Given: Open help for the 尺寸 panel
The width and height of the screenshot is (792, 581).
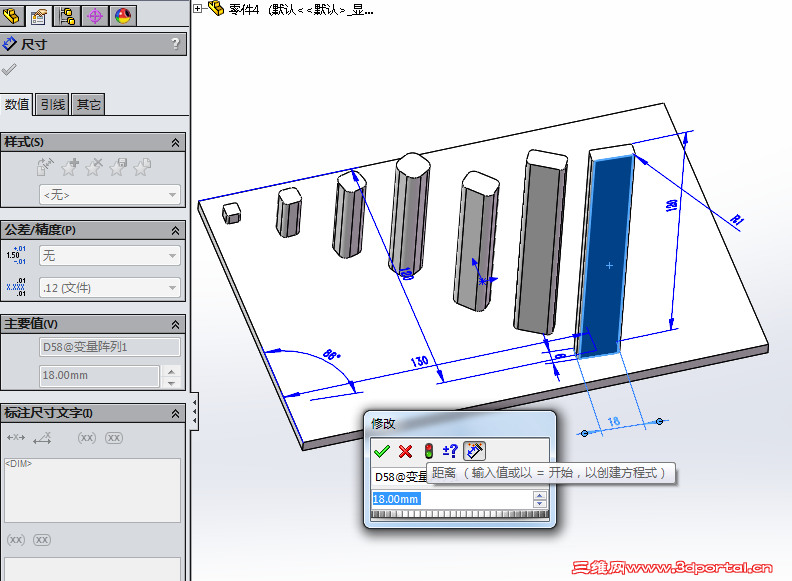Looking at the screenshot, I should (x=175, y=44).
